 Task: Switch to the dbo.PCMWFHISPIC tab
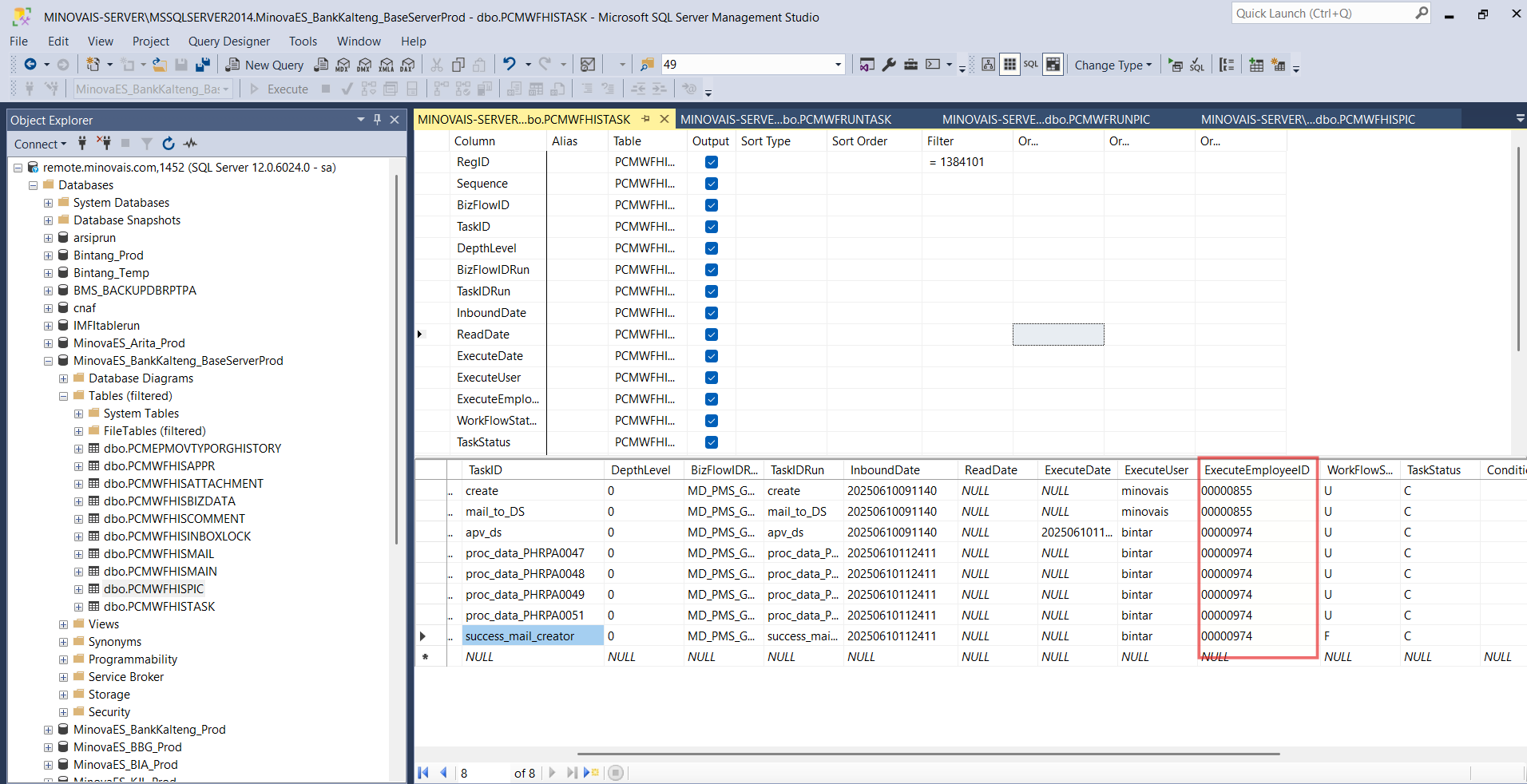(x=1308, y=119)
